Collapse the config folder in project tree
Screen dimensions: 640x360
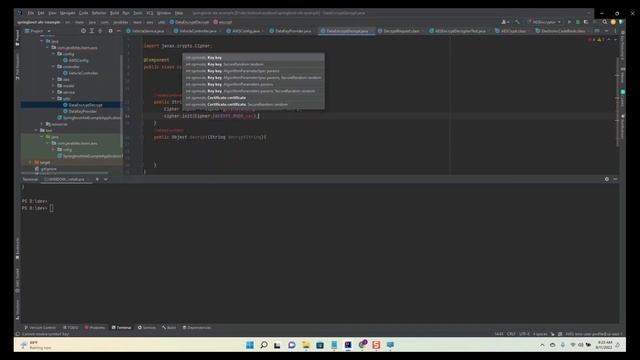[53, 54]
